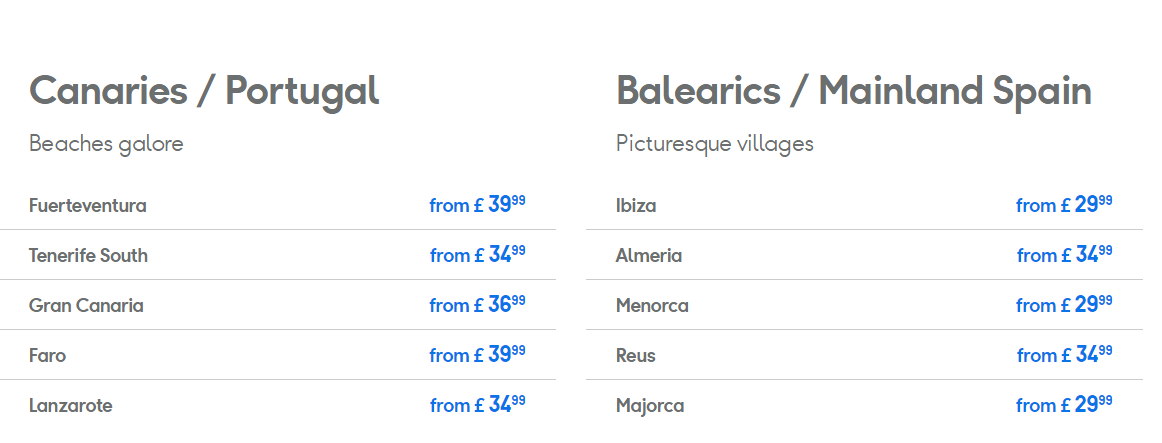
Task: Click Majorca's from £29.99 price
Action: 1064,405
